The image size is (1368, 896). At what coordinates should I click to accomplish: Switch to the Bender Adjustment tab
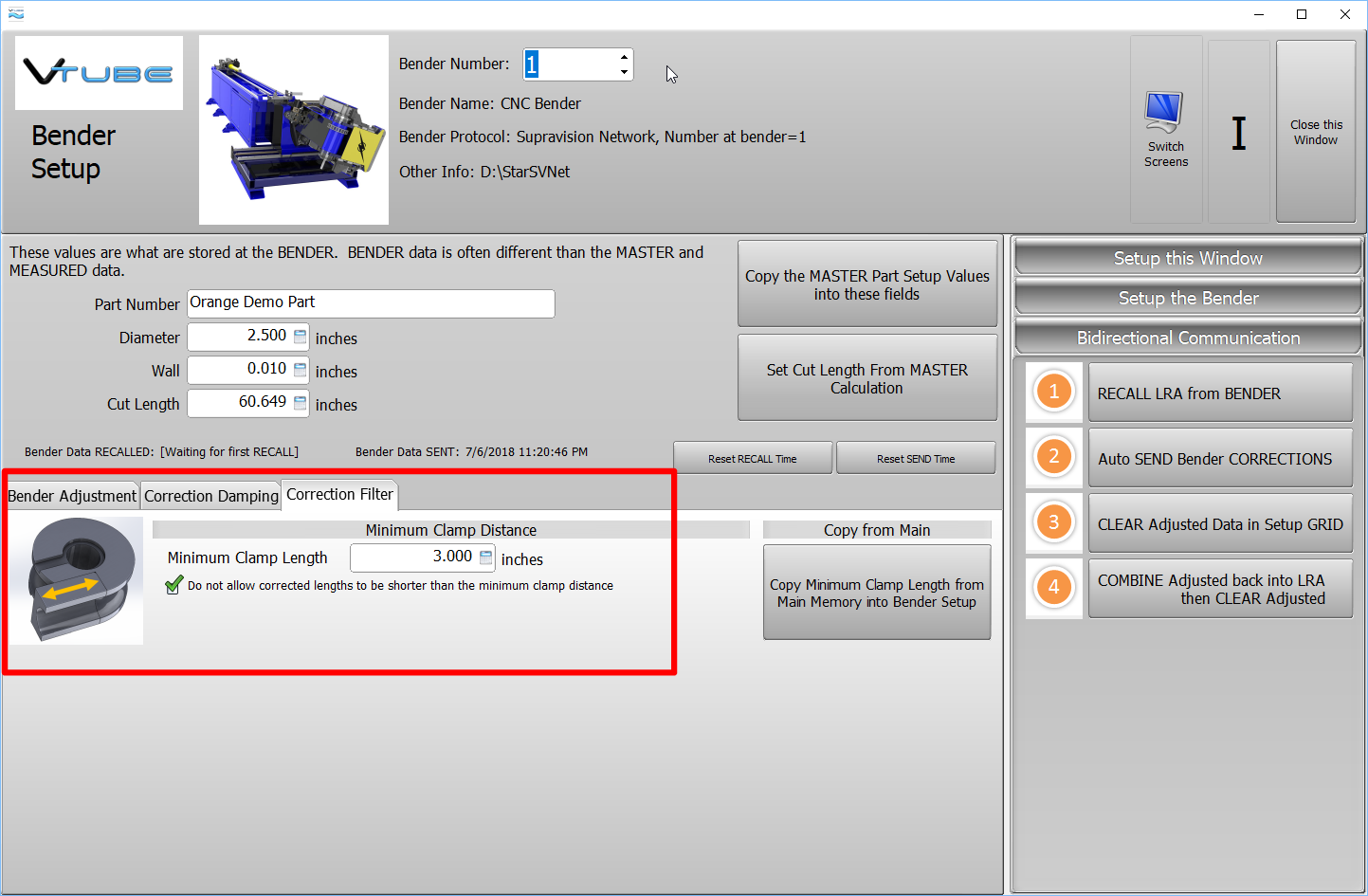click(x=72, y=496)
